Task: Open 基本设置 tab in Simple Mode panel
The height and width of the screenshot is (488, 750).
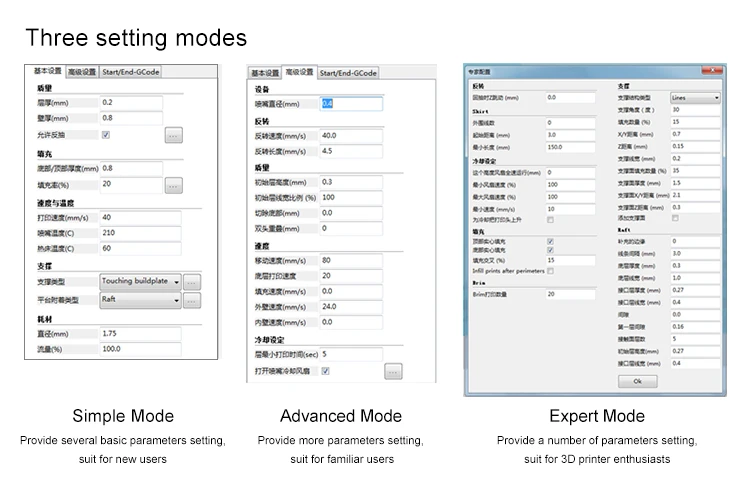Action: (47, 71)
